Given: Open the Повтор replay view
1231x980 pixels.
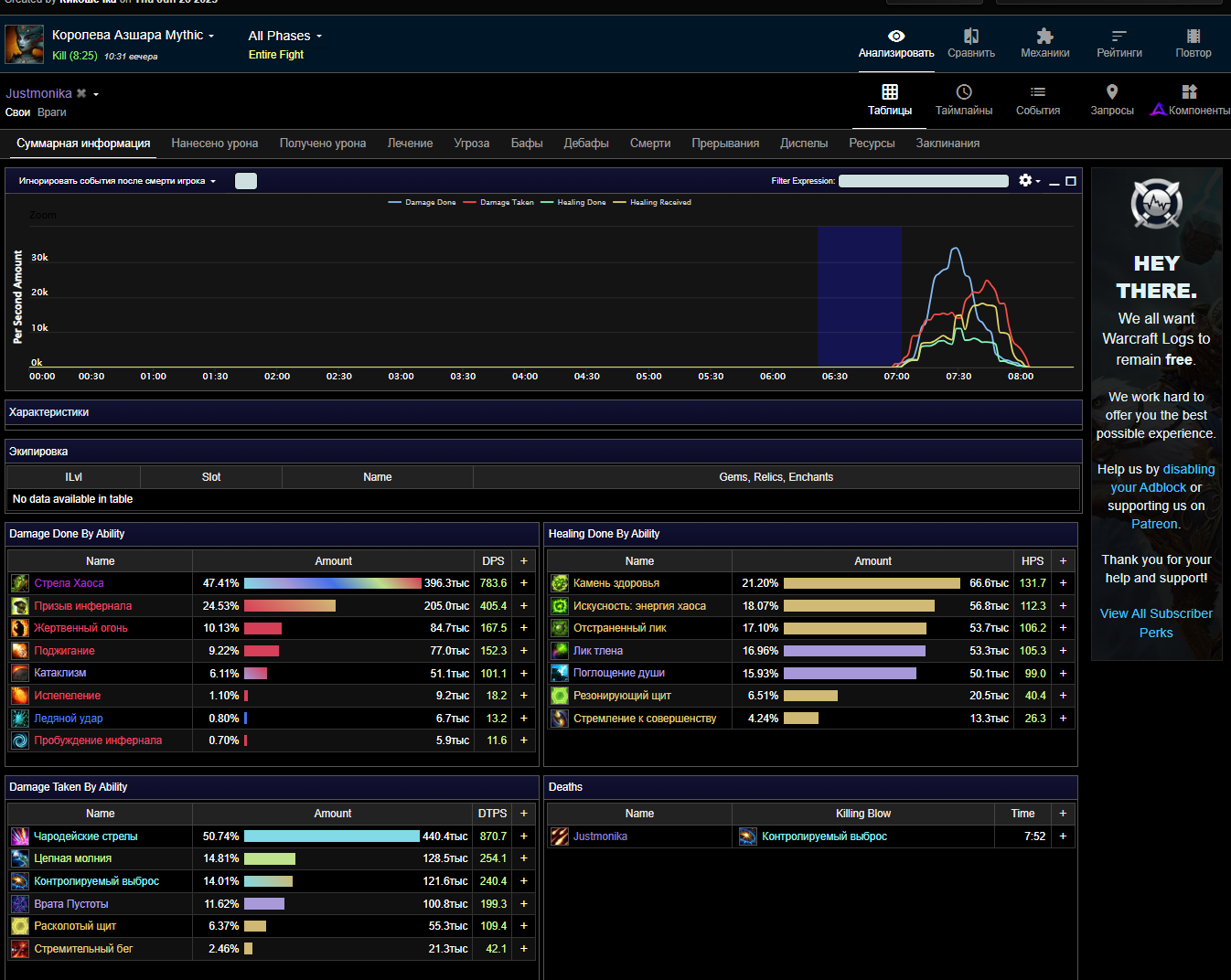Looking at the screenshot, I should click(1193, 43).
